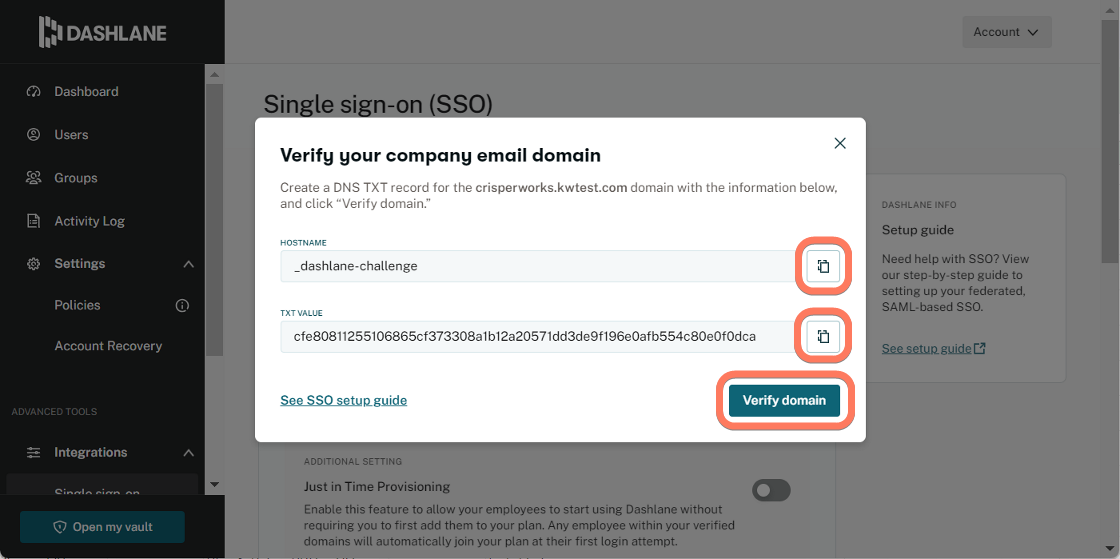Open the Account dropdown

1007,32
